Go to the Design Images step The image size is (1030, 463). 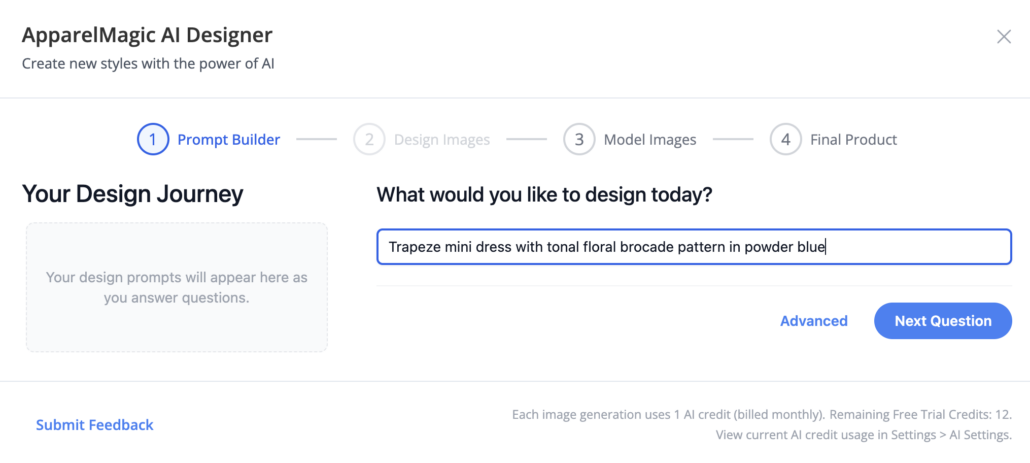pos(441,139)
